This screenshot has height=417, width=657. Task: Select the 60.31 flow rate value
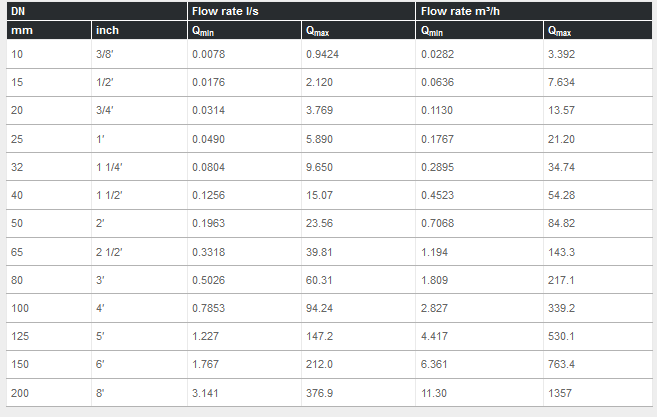(x=321, y=280)
